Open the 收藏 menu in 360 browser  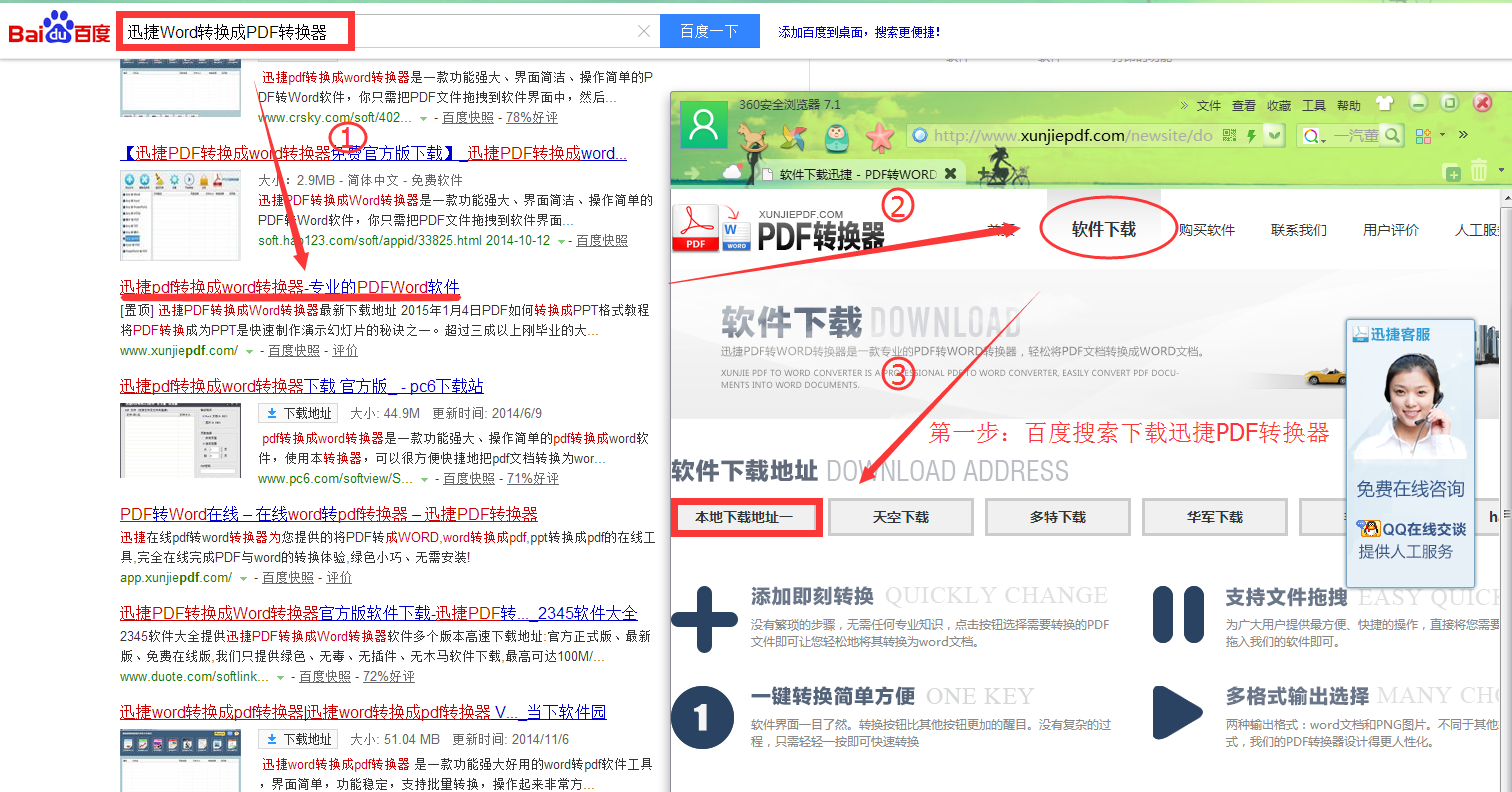1279,105
